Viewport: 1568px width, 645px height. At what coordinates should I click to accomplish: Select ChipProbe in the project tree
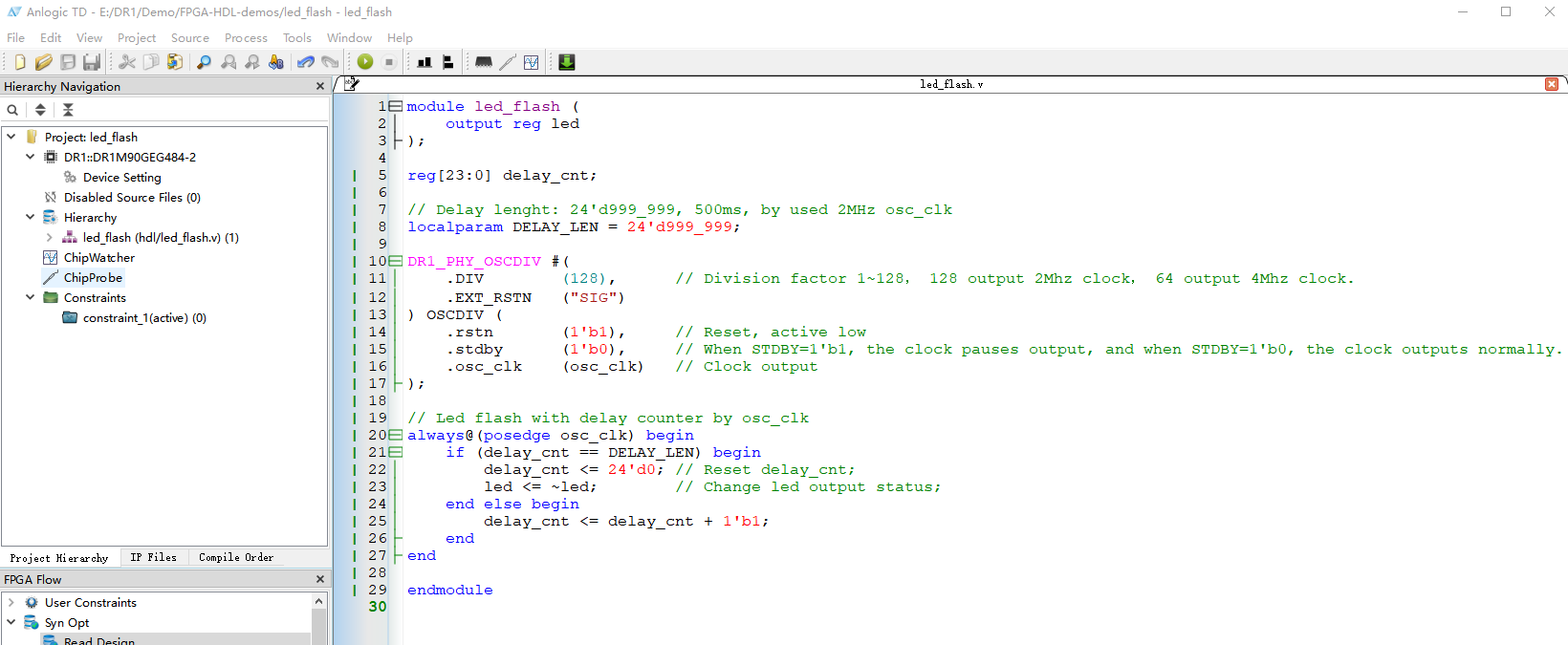93,277
